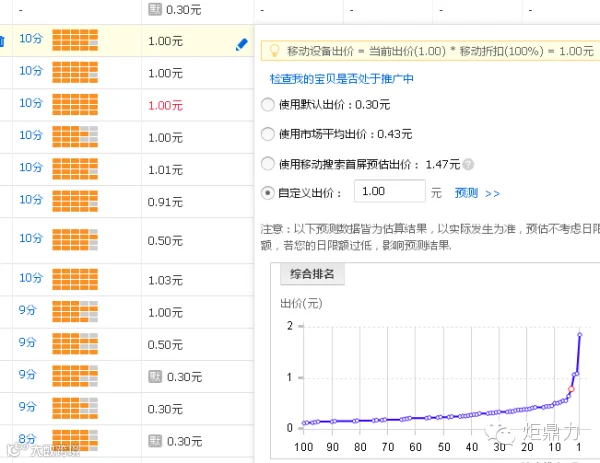Click the lightbulb tip icon
Screen dimensions: 600x463
point(274,51)
